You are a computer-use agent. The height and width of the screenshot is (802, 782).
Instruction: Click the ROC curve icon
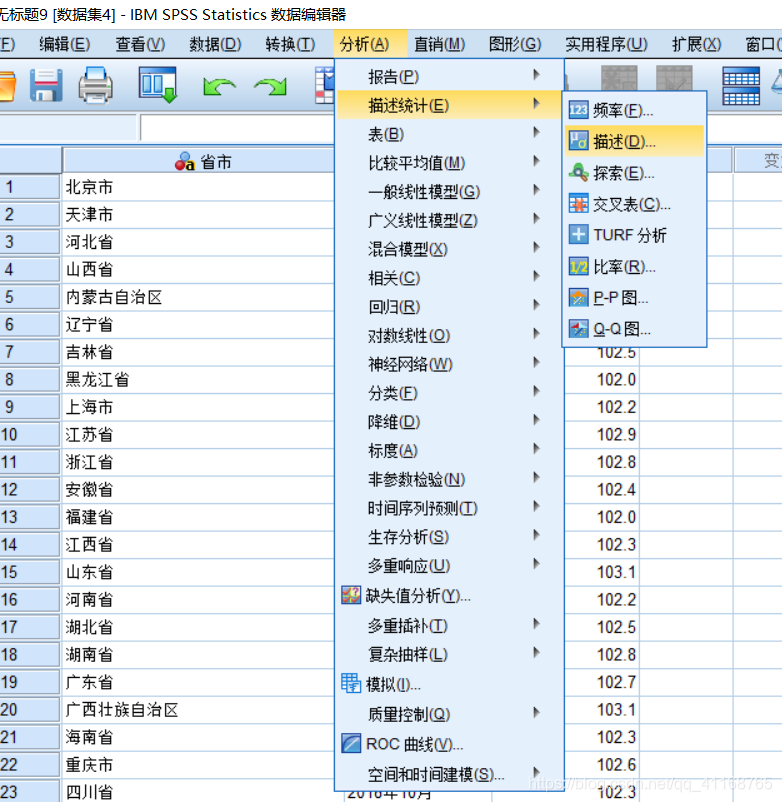[351, 743]
